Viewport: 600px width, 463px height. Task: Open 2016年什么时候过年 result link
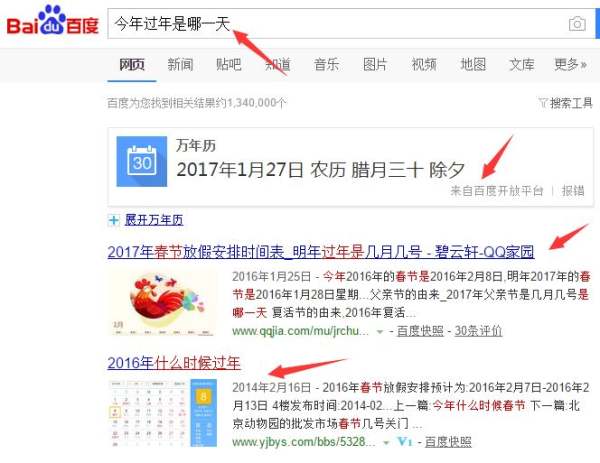174,363
